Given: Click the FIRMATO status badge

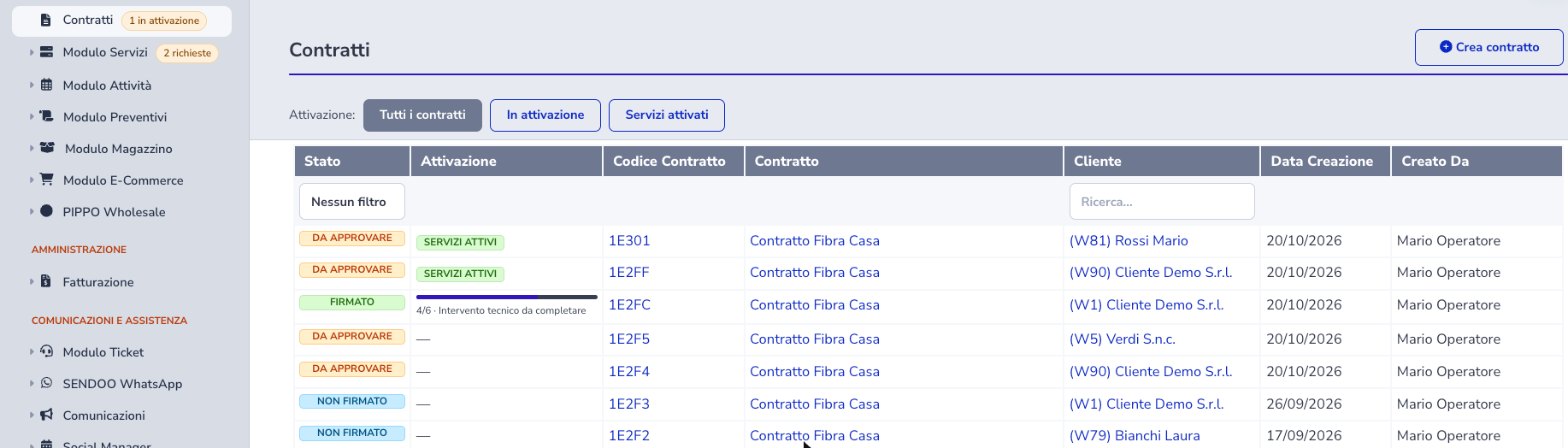Looking at the screenshot, I should click(x=351, y=302).
